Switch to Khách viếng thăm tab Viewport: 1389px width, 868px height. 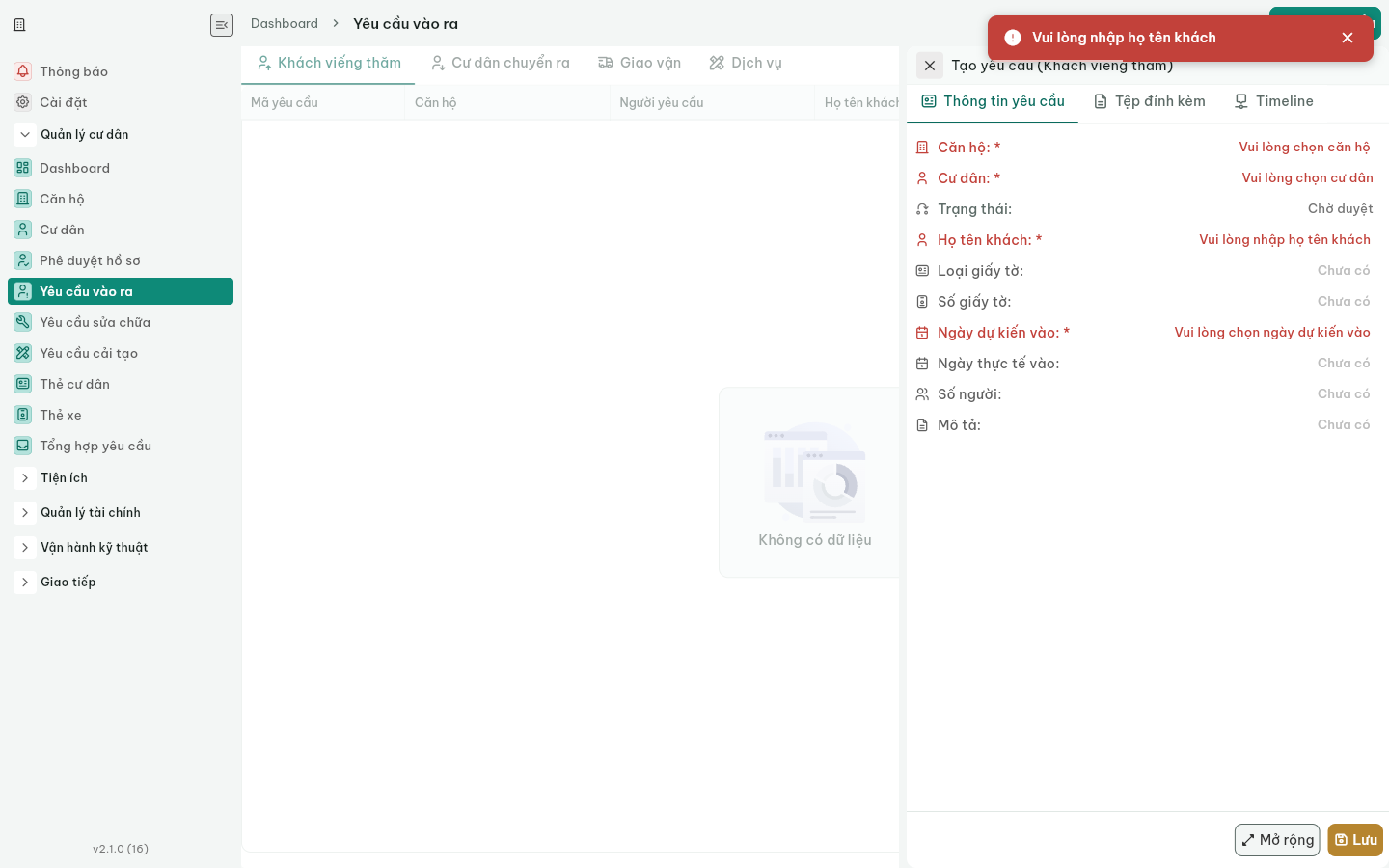pos(329,63)
